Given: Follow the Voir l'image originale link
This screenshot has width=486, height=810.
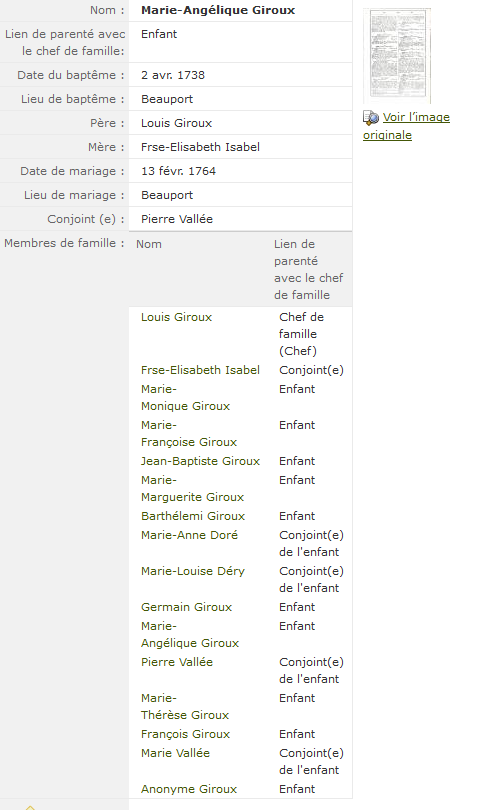Looking at the screenshot, I should [406, 126].
